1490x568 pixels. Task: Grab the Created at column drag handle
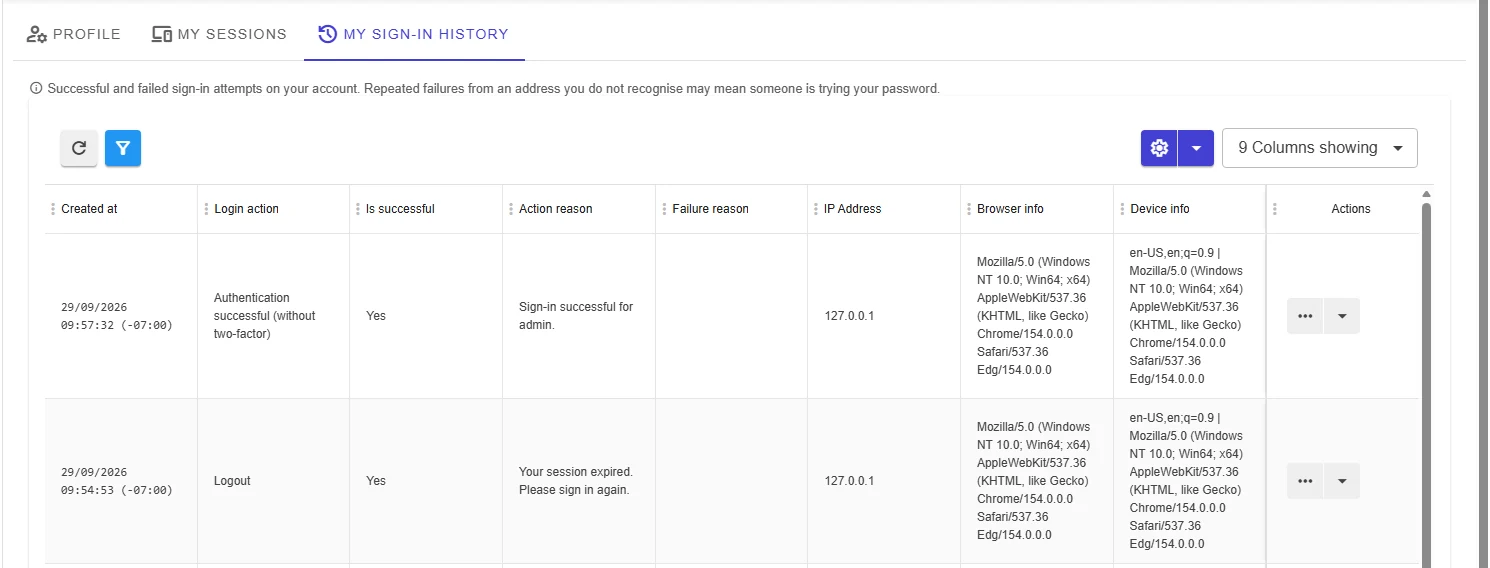point(52,209)
